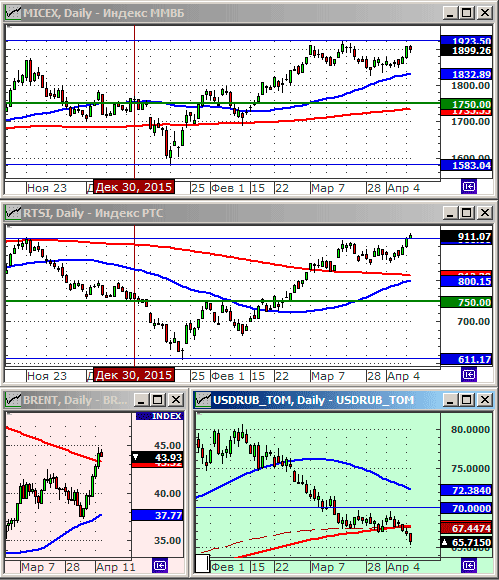Click the MICEX window chart icon
This screenshot has width=499, height=580.
[13, 13]
